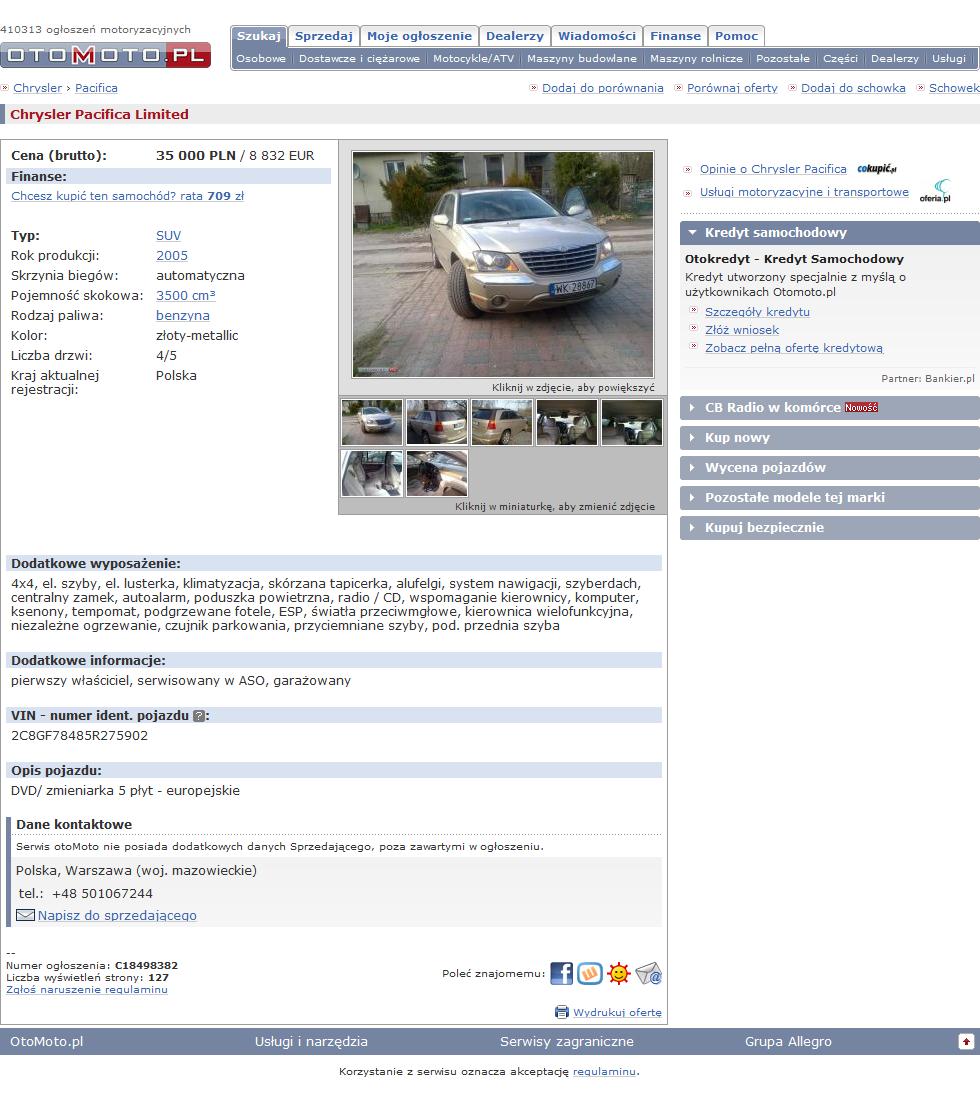Open the VIN help question mark icon

[x=199, y=716]
